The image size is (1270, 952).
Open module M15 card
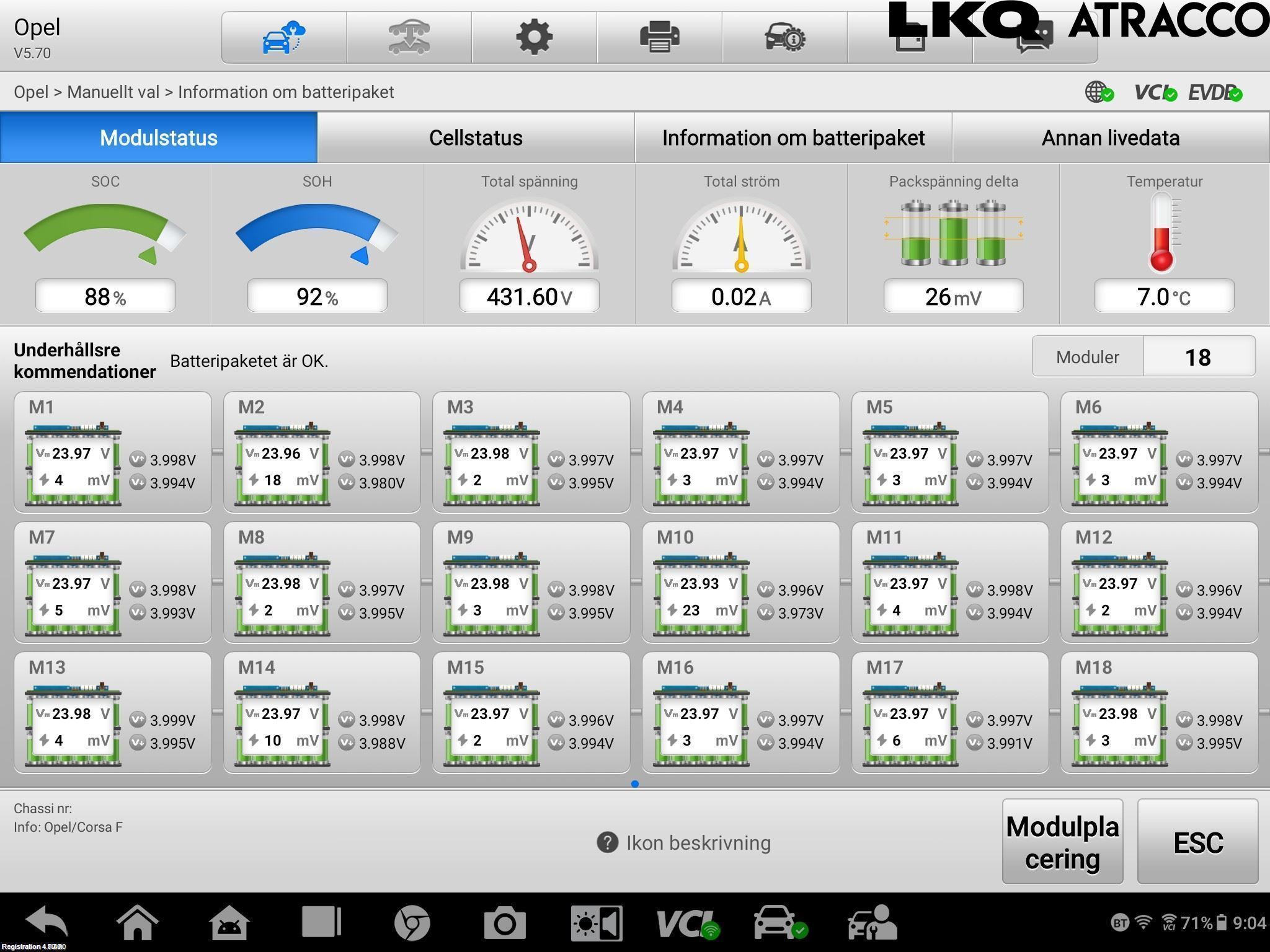coord(531,712)
